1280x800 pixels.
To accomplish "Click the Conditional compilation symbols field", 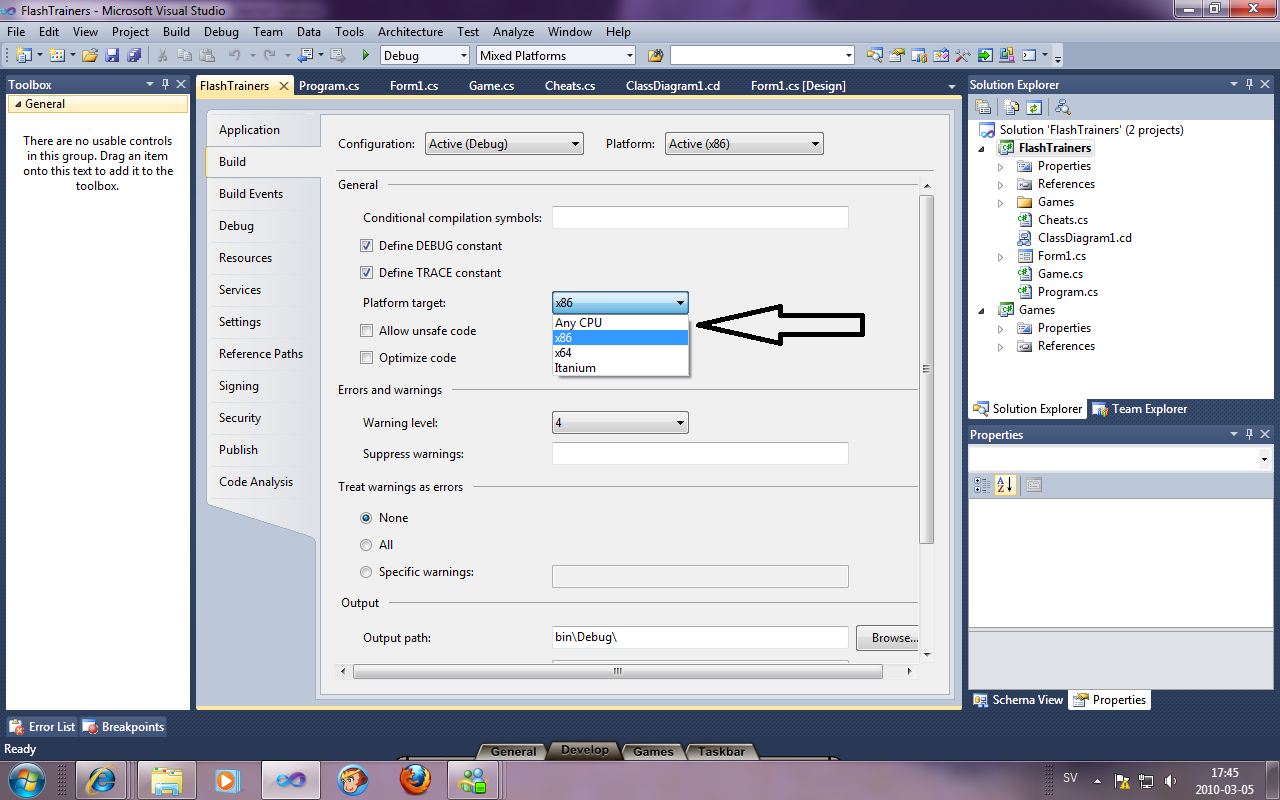I will pos(700,218).
